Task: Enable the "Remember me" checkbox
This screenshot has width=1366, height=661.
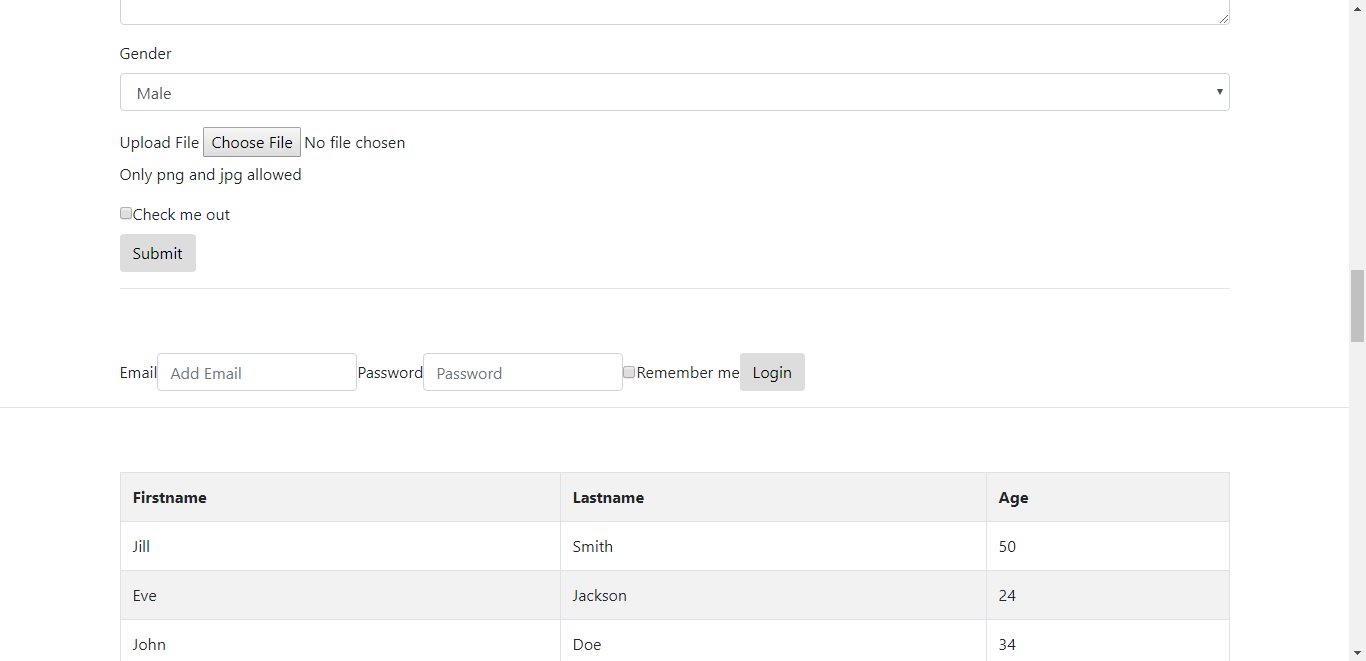Action: (629, 372)
